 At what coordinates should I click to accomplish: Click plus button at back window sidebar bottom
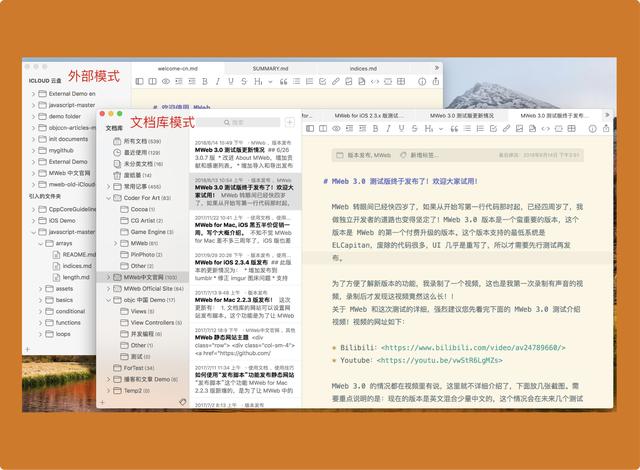click(x=27, y=349)
